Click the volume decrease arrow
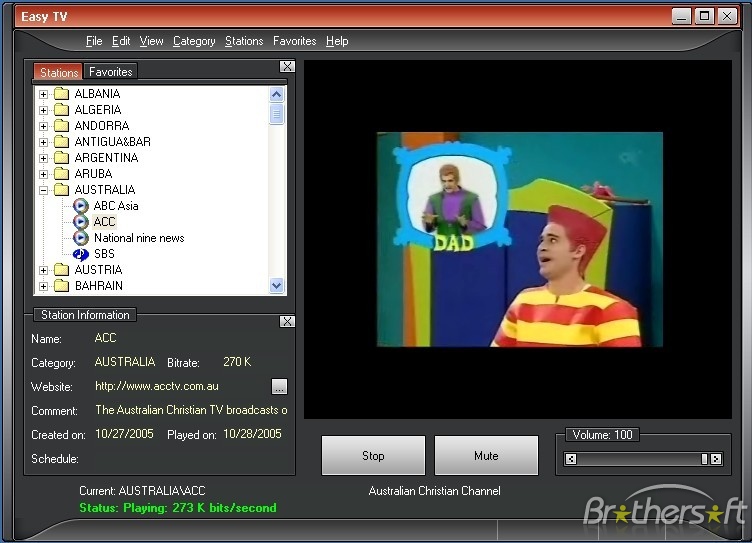Viewport: 752px width, 543px height. 571,459
